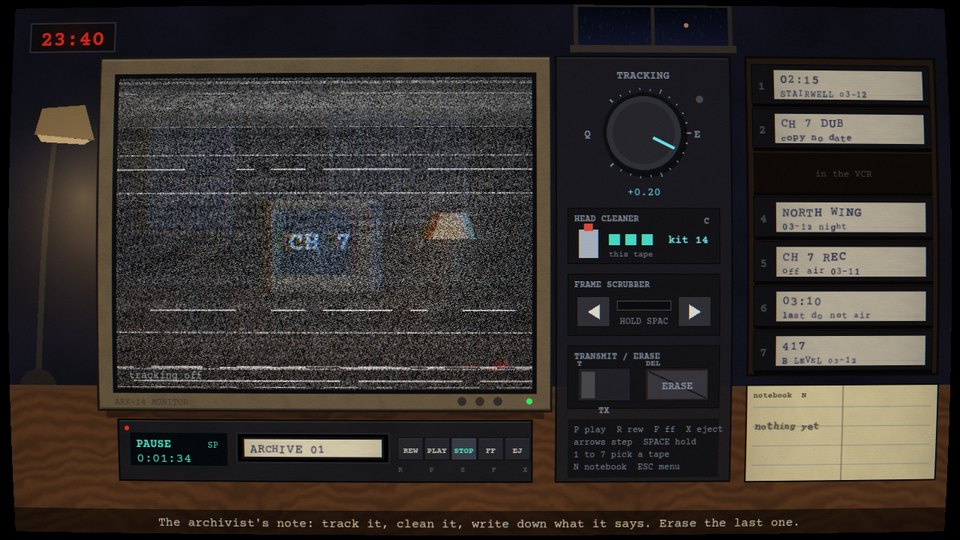This screenshot has height=540, width=960.
Task: Click the 'tracking off' text on screen
Action: point(165,375)
